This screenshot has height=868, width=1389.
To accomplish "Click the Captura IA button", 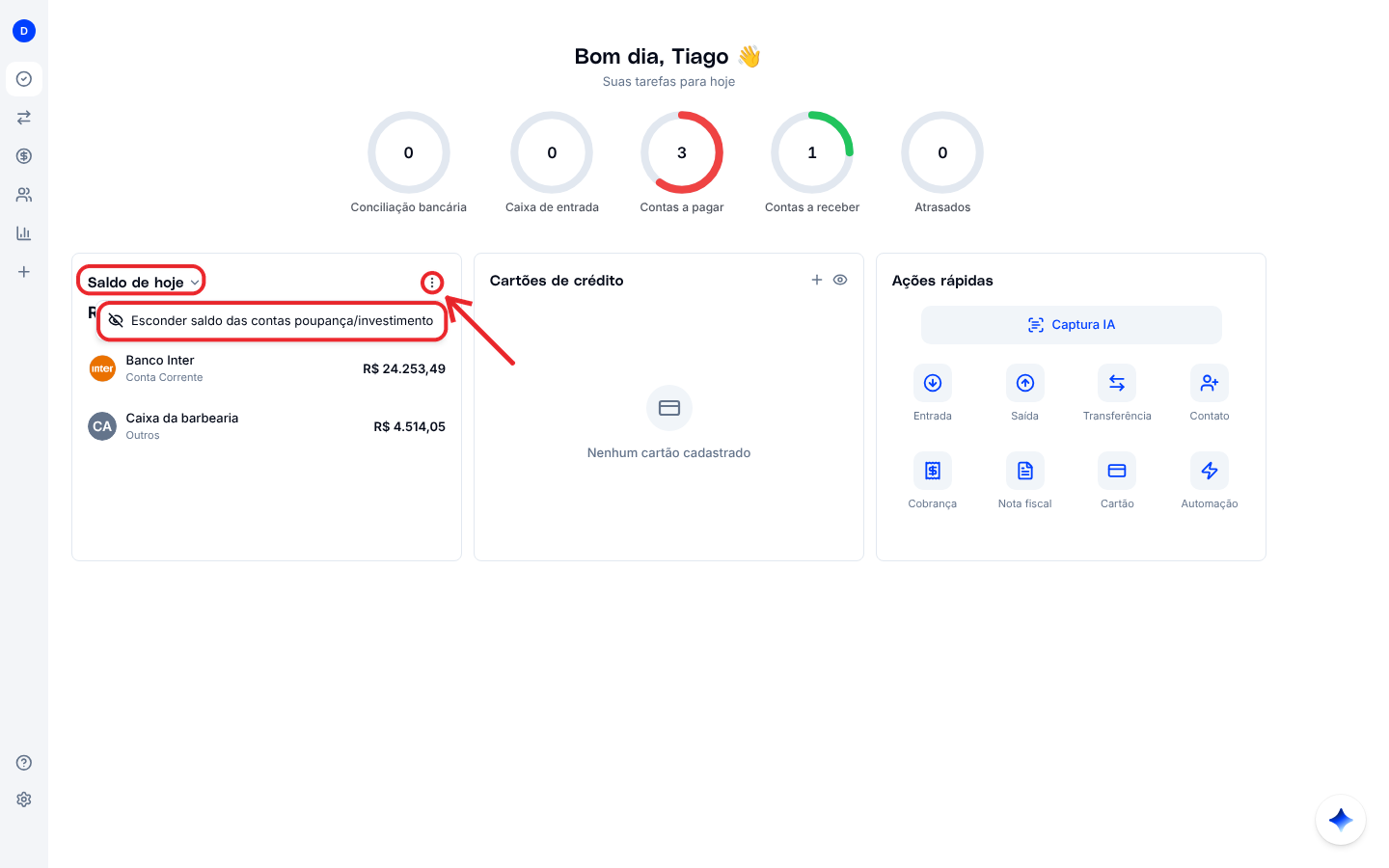I will click(1072, 325).
